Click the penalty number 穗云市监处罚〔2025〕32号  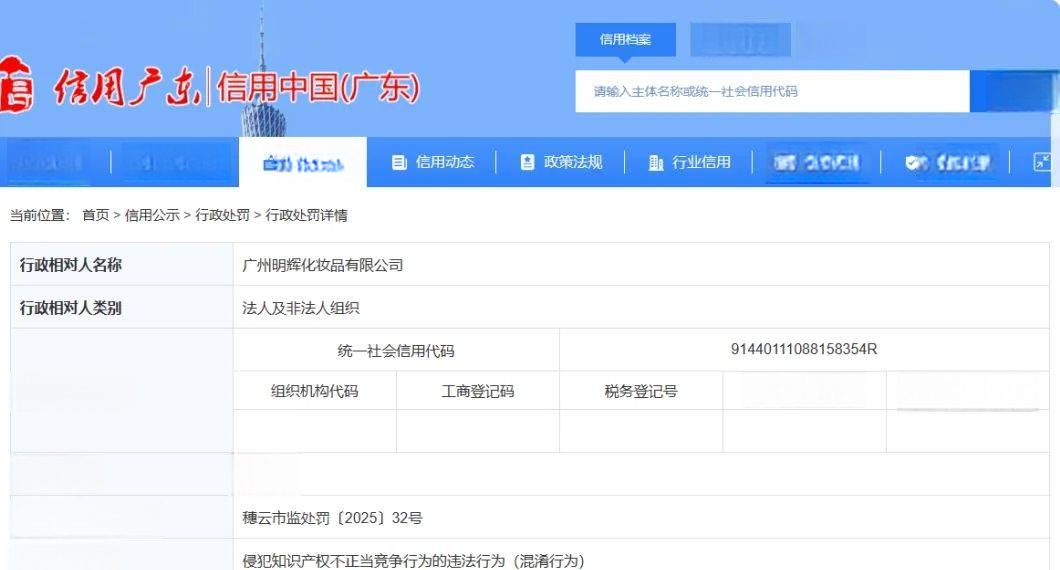[332, 518]
